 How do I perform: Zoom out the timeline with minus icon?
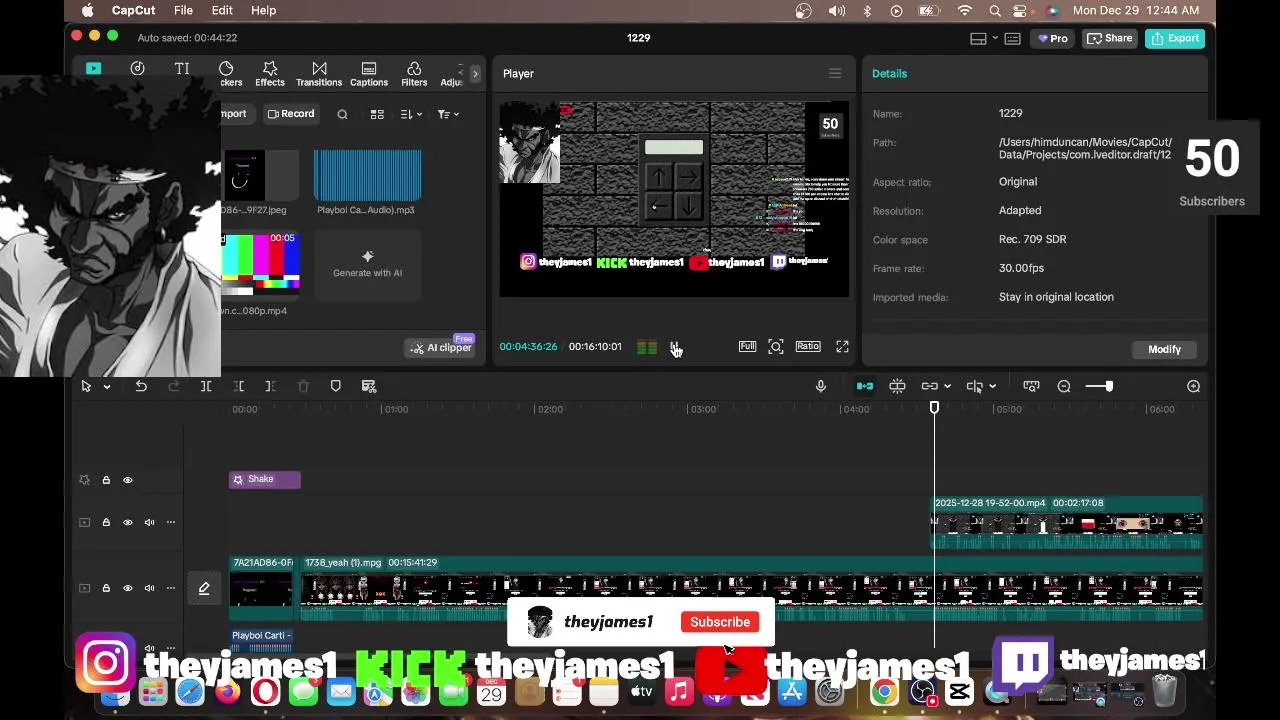(1064, 386)
